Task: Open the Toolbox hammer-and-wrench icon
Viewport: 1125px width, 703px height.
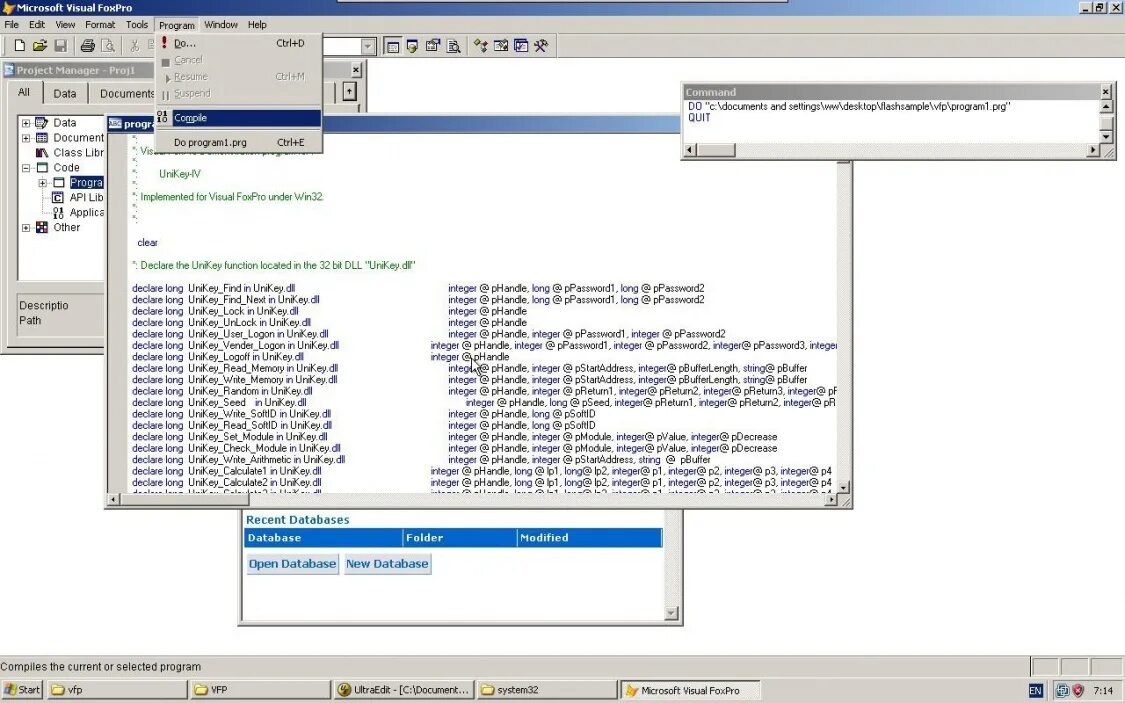Action: [541, 47]
